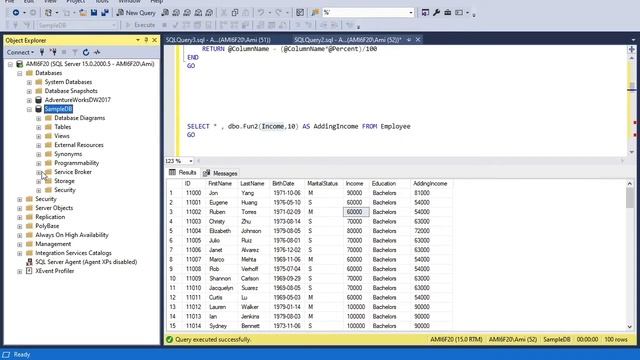The height and width of the screenshot is (360, 640).
Task: Refresh the Object Explorer tree
Action: [x=86, y=52]
